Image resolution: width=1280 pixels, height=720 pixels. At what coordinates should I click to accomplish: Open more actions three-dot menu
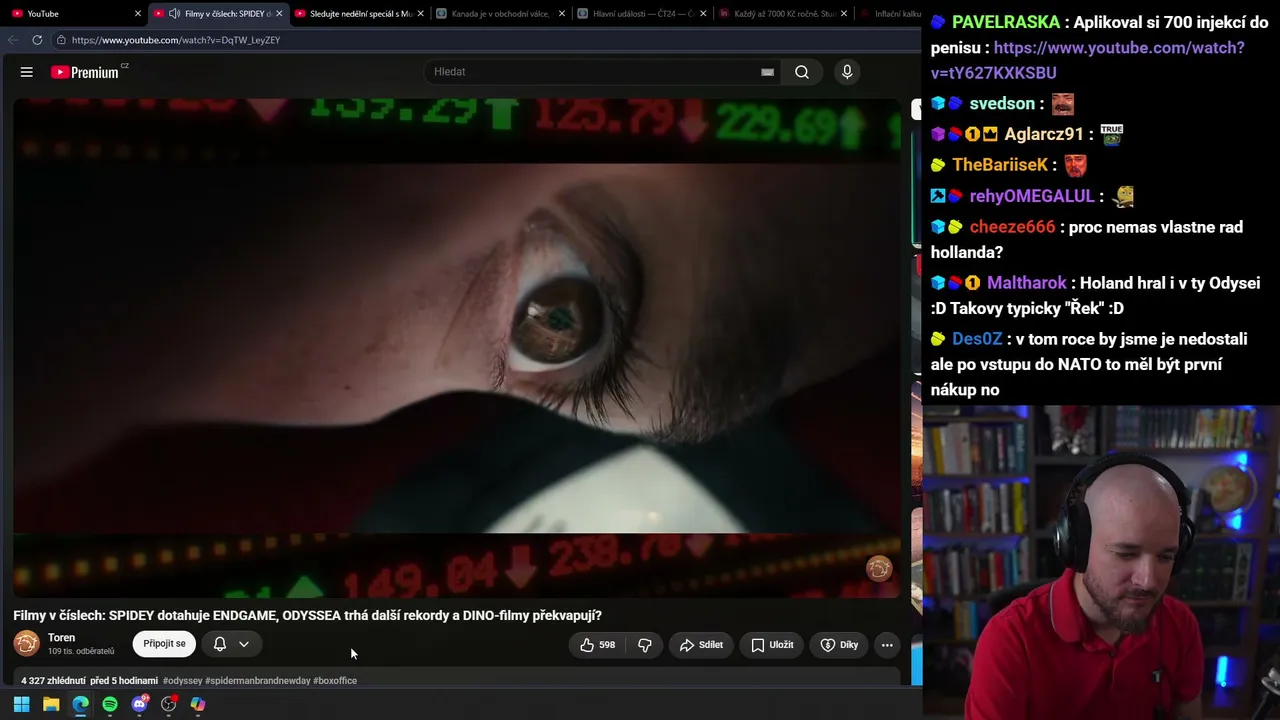tap(887, 645)
